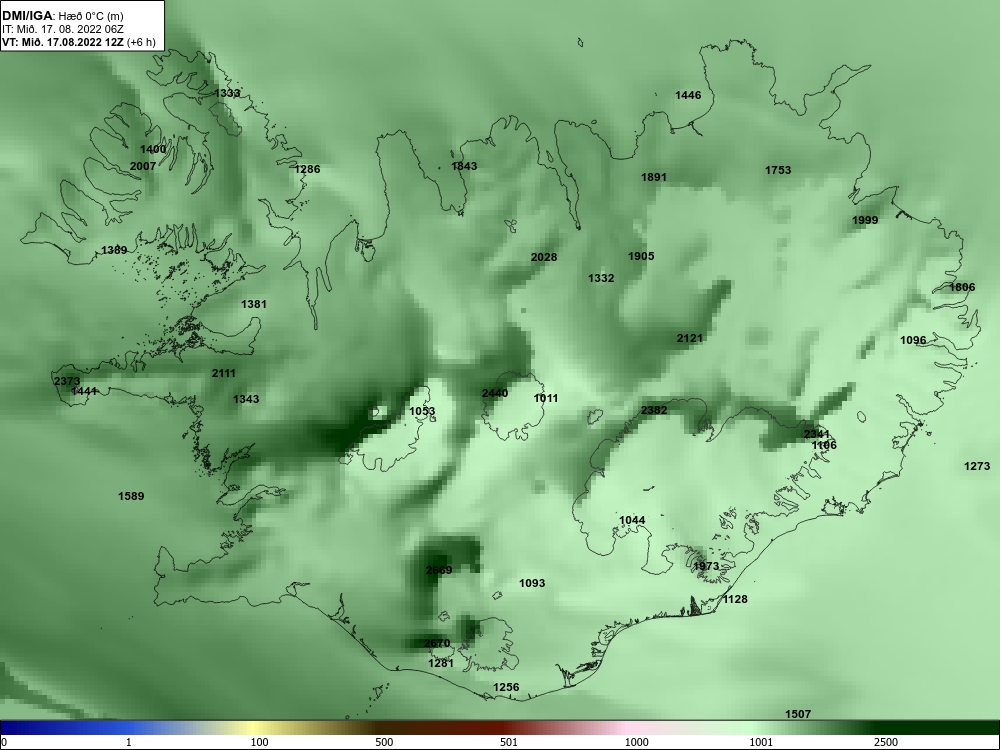Click the legend label 501
Image resolution: width=1000 pixels, height=750 pixels.
pos(509,742)
